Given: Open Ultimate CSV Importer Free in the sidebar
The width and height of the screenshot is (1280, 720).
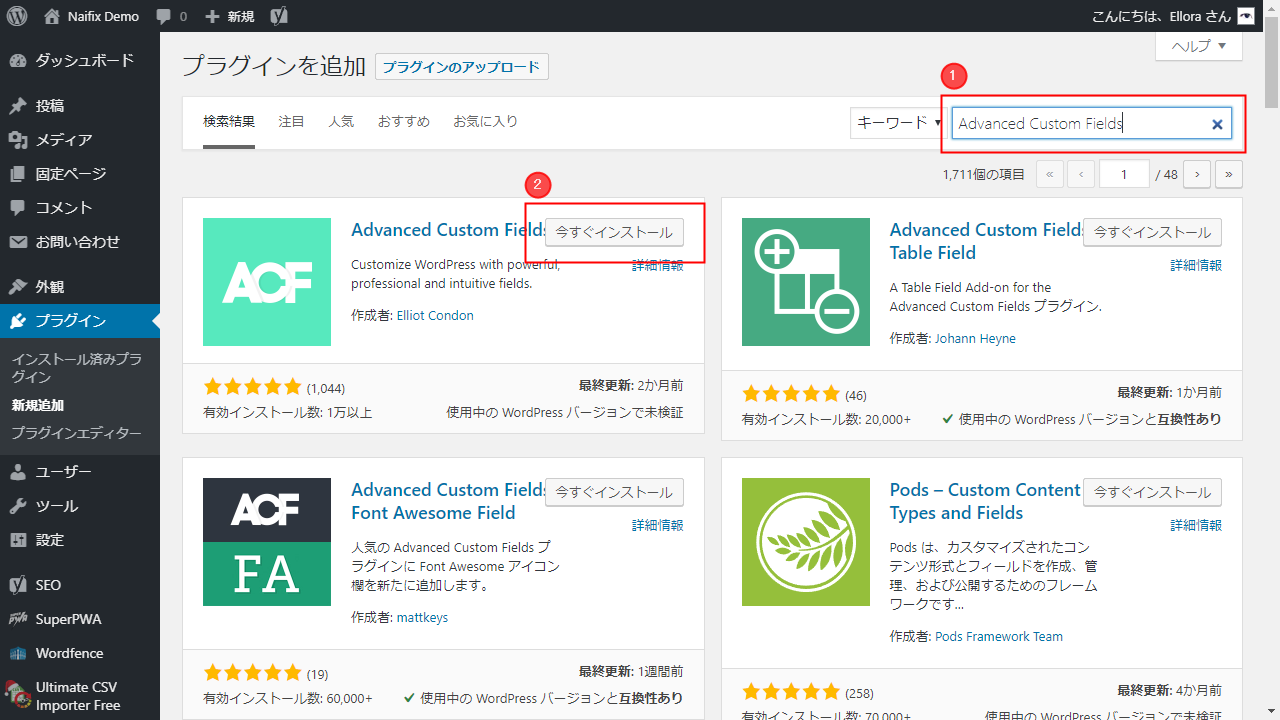Looking at the screenshot, I should (x=80, y=696).
